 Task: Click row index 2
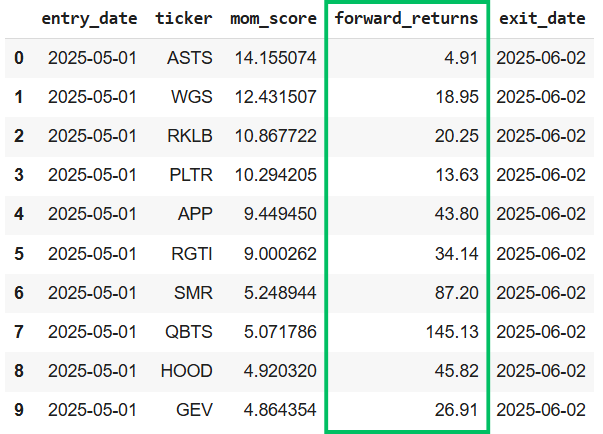point(19,136)
